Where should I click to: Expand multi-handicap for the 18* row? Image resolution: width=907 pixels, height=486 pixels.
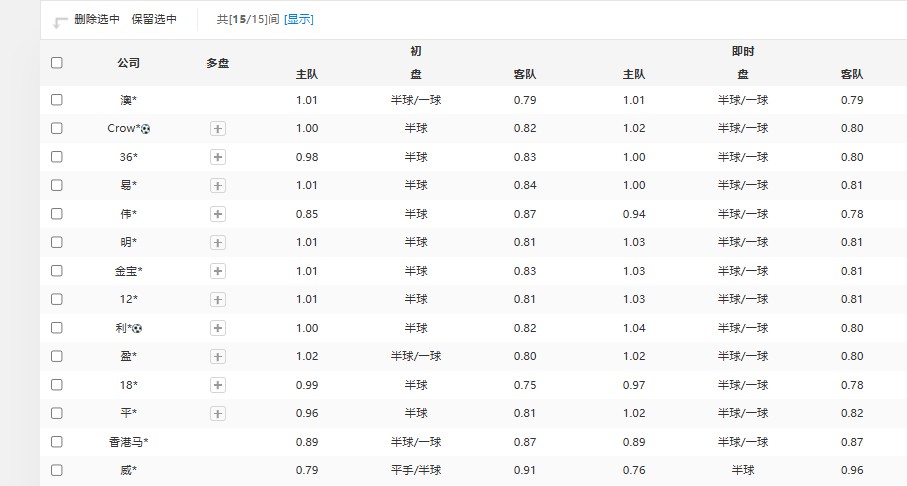[218, 385]
